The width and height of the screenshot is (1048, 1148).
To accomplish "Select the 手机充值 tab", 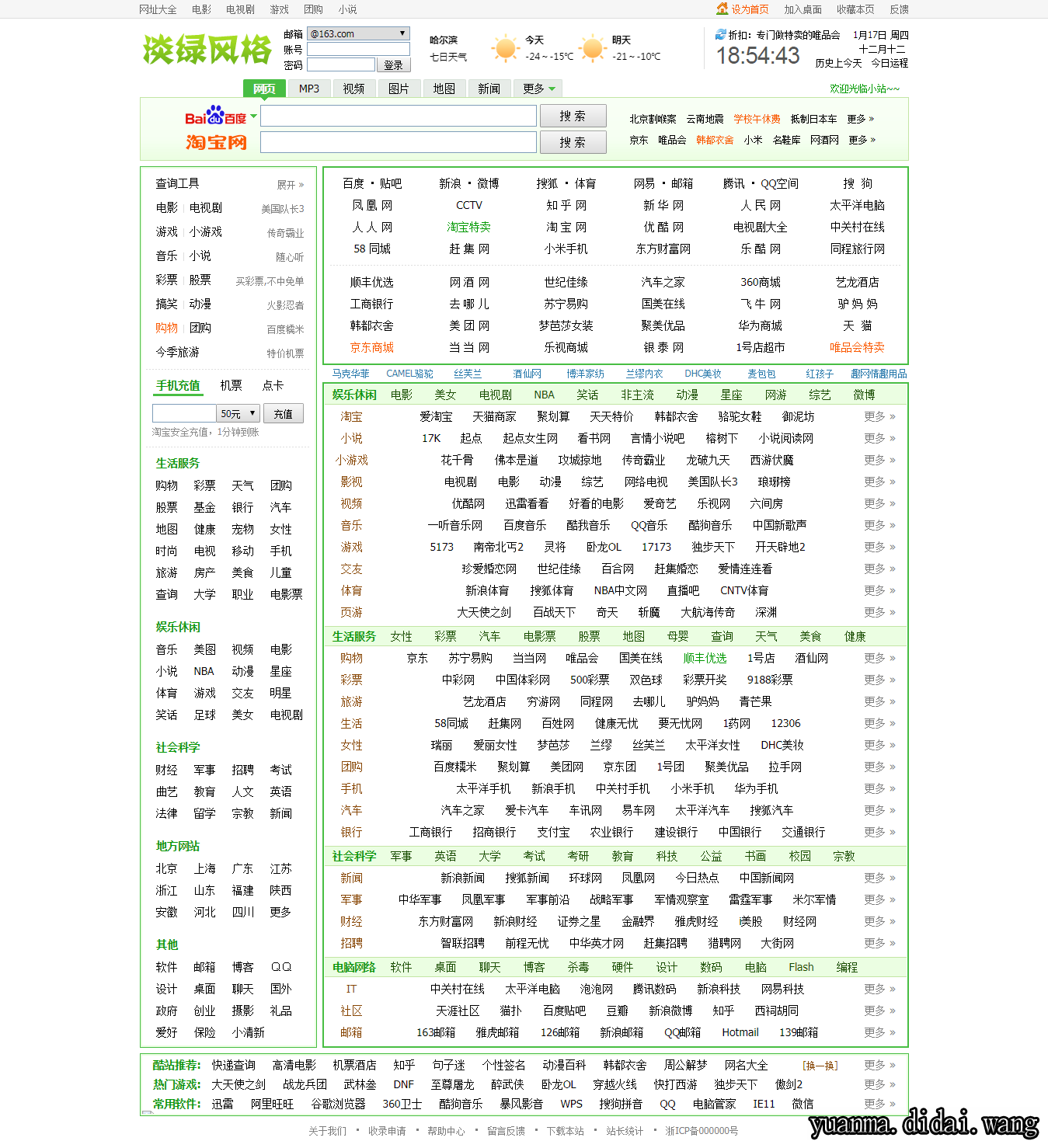I will pyautogui.click(x=178, y=385).
